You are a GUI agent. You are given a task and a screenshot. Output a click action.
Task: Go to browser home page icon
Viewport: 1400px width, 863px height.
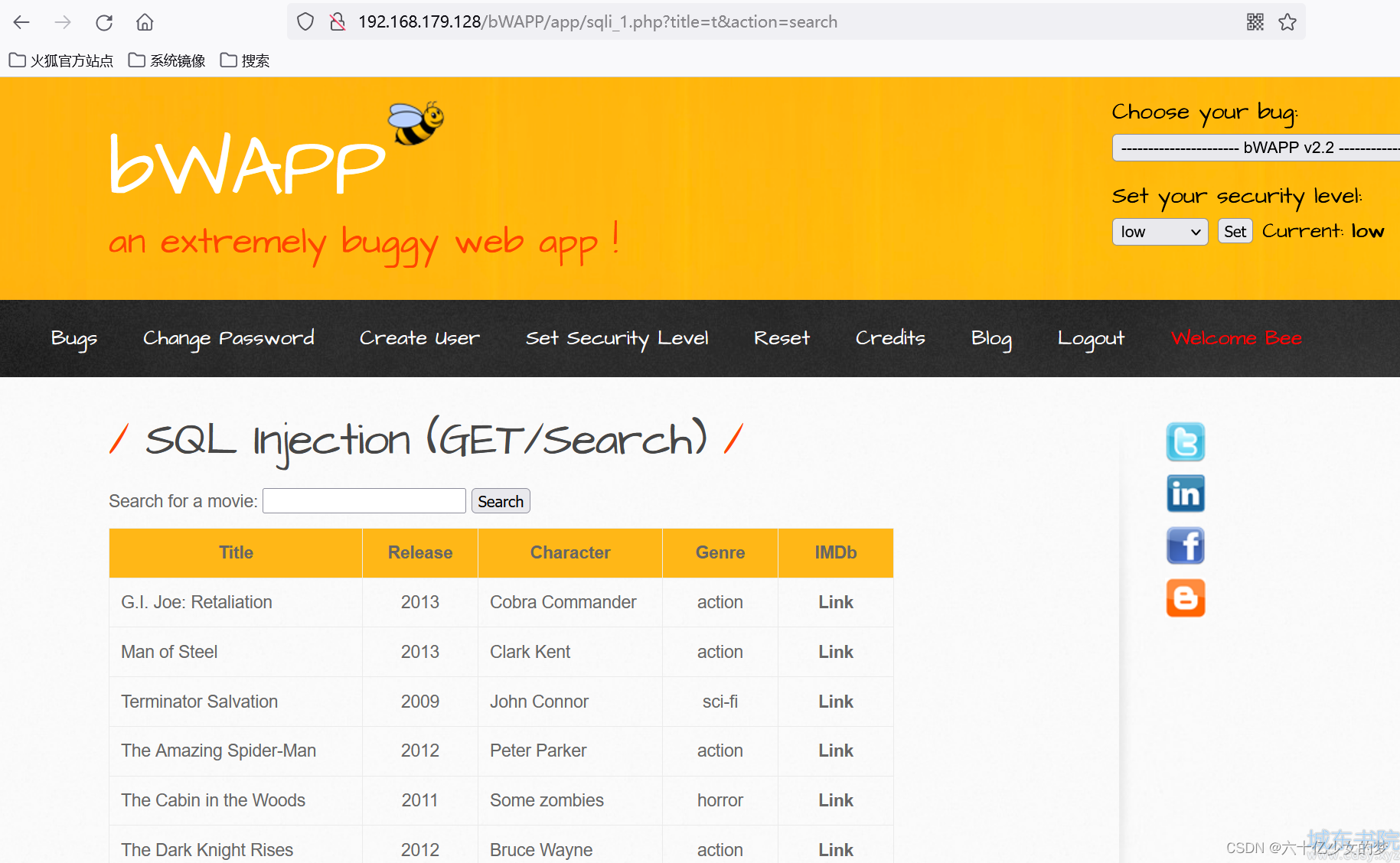tap(145, 22)
